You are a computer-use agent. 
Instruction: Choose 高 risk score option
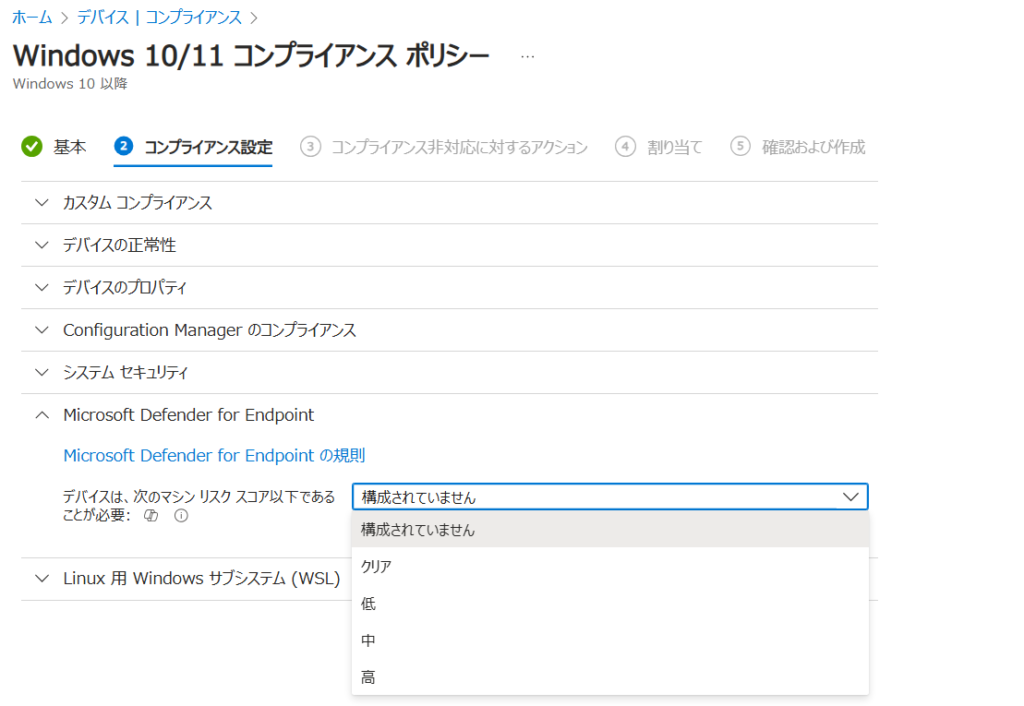click(x=610, y=677)
